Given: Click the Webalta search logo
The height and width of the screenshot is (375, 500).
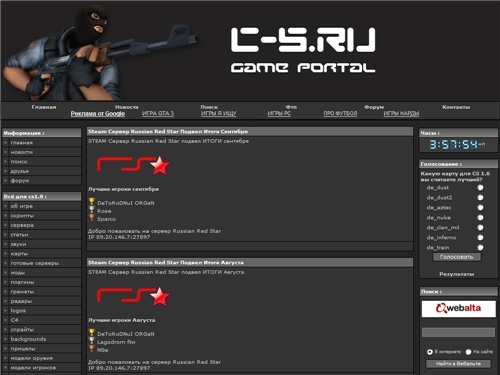Looking at the screenshot, I should 458,308.
